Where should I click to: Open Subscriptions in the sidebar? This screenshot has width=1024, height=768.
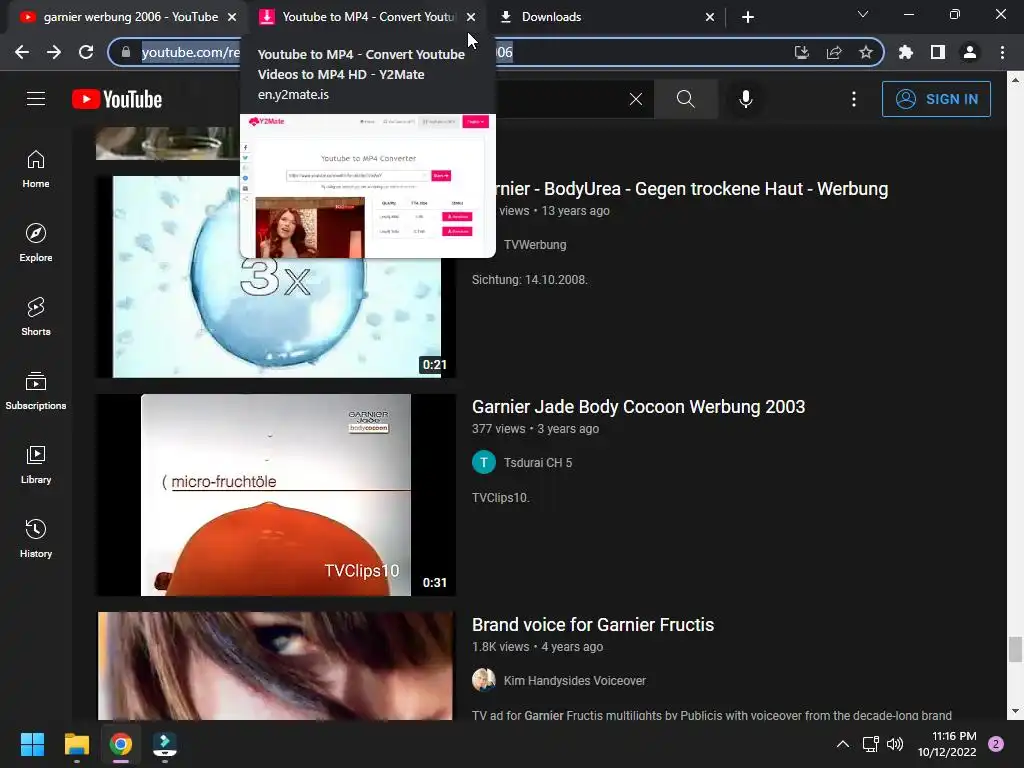(36, 391)
